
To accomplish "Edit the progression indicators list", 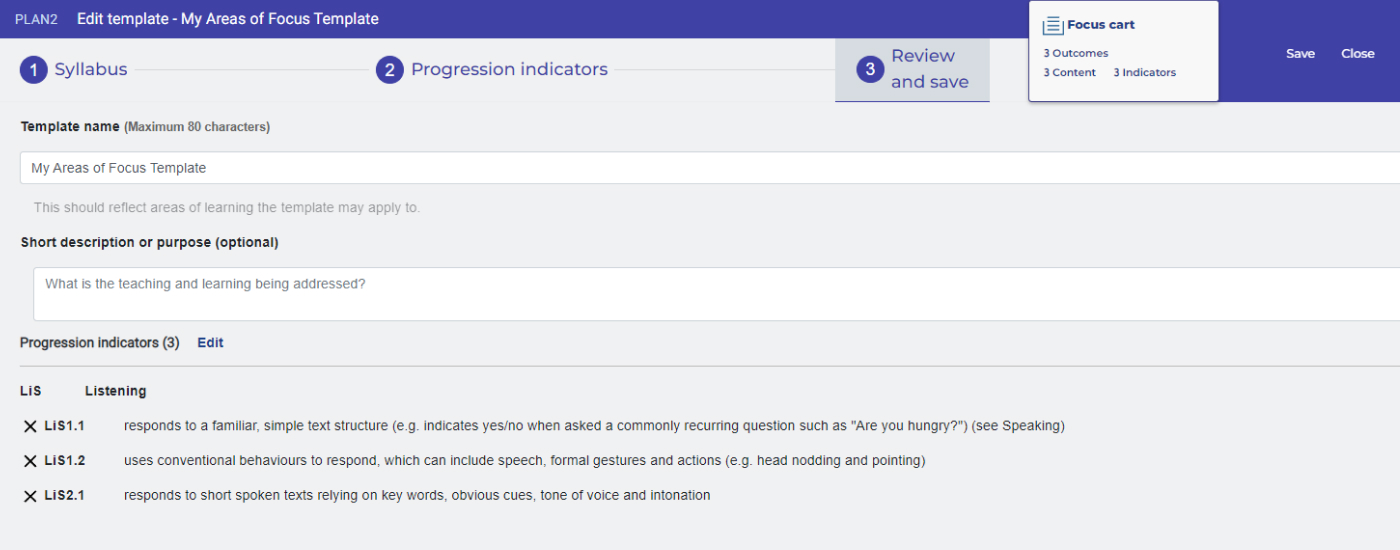I will pos(210,343).
